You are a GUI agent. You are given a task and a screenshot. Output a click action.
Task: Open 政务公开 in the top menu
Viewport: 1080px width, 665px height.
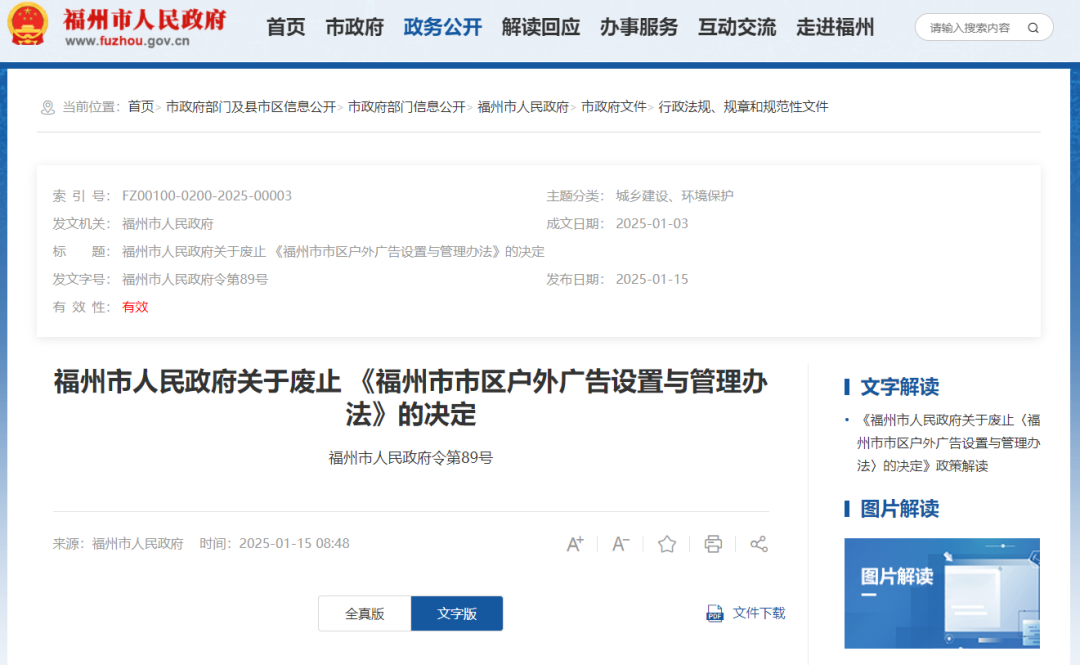[x=442, y=27]
